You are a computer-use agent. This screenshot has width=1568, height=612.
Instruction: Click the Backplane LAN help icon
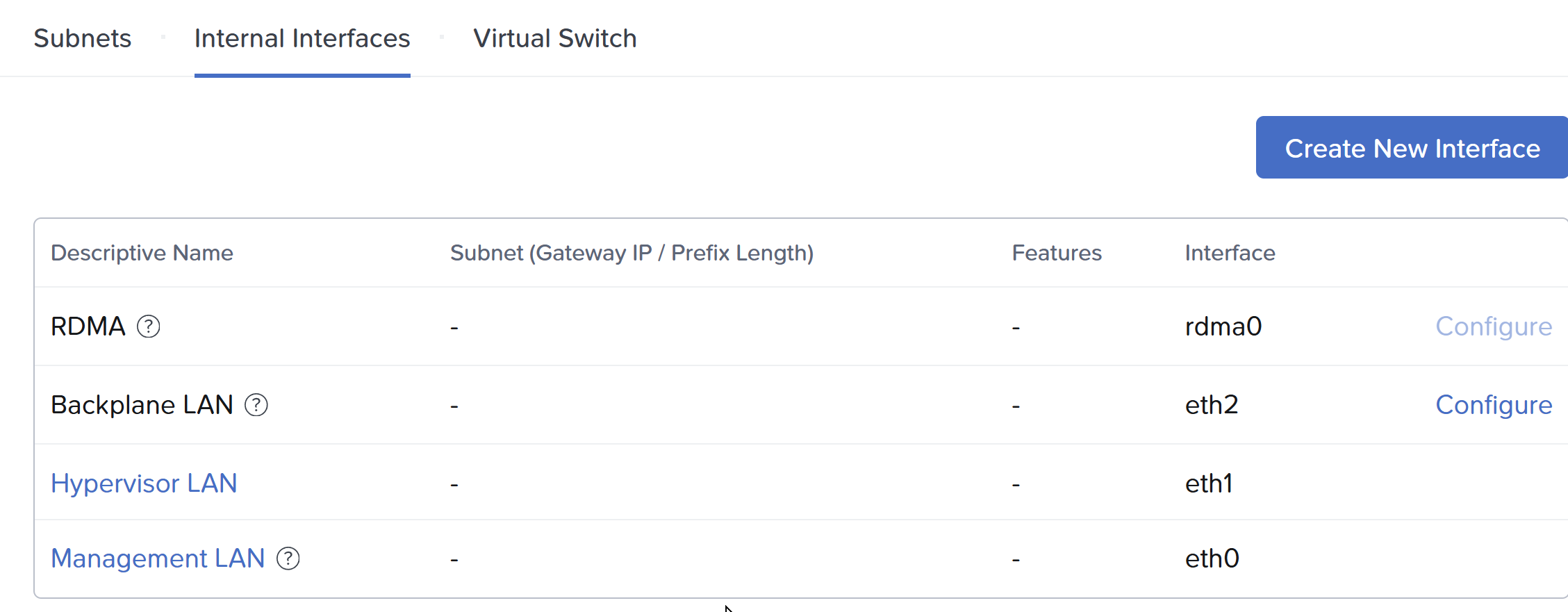[x=256, y=405]
